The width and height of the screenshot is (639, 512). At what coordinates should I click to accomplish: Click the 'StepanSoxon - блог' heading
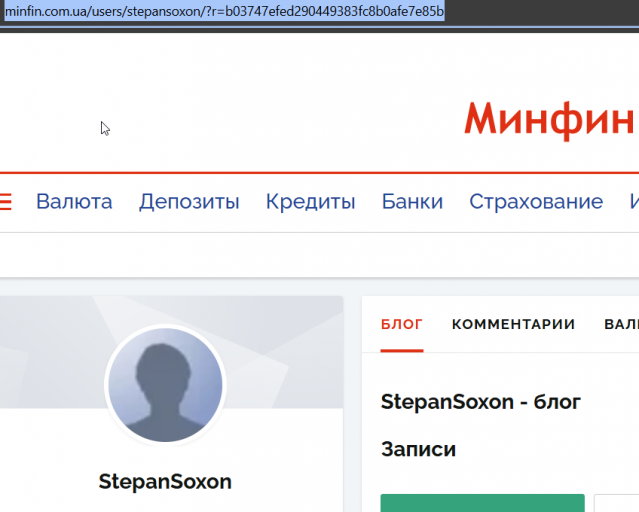pos(480,402)
